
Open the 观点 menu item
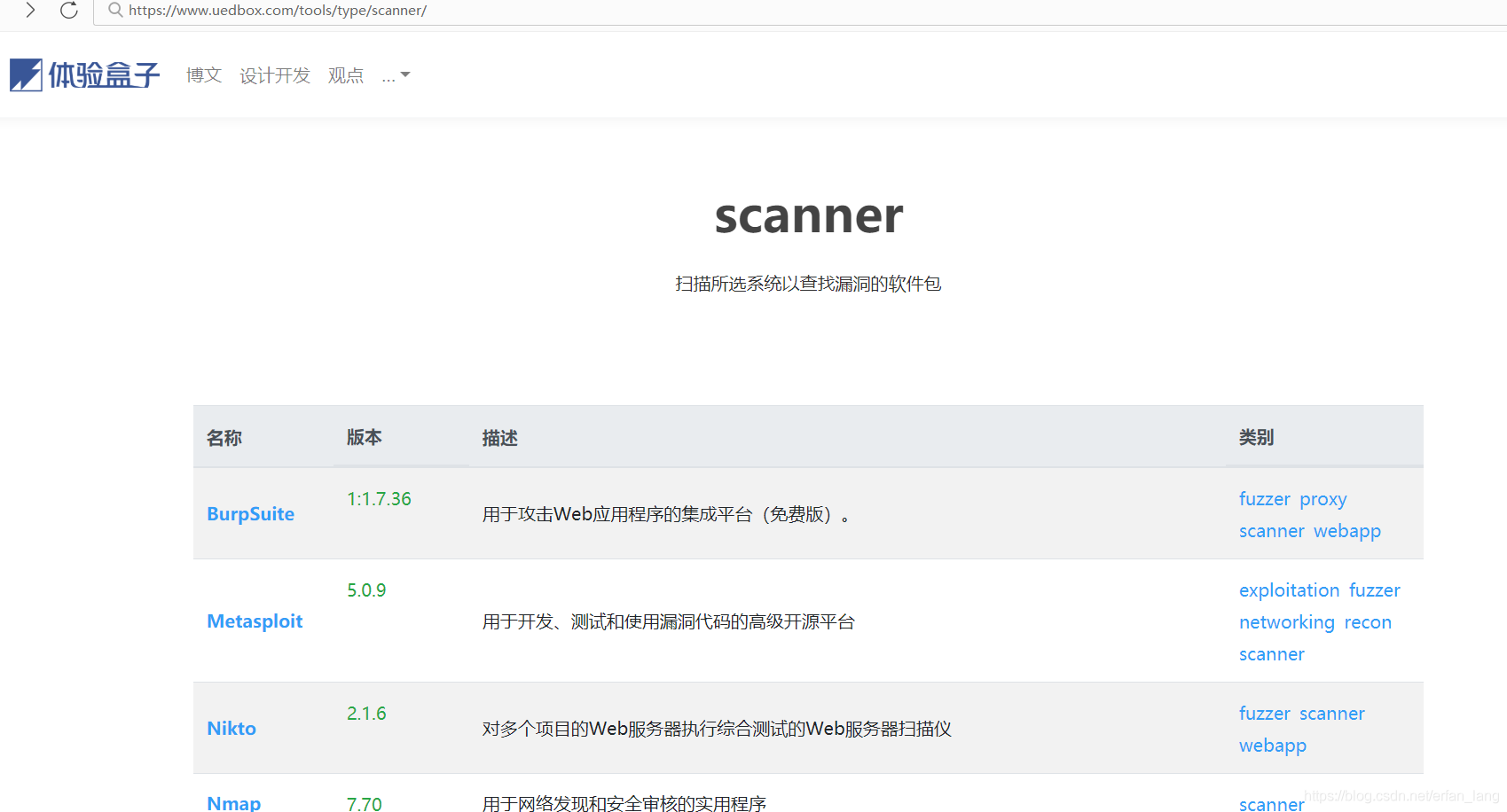pyautogui.click(x=346, y=75)
